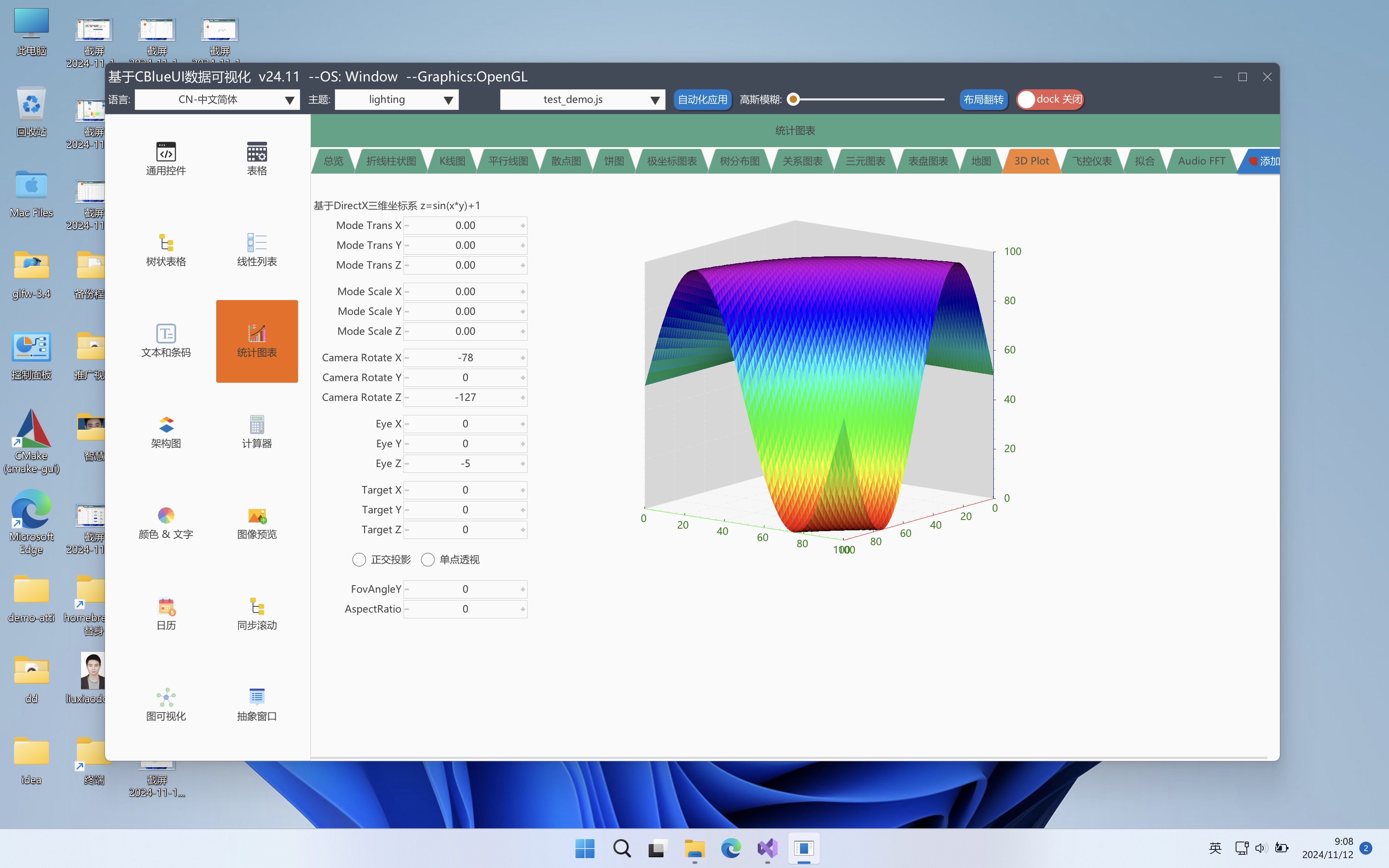Image resolution: width=1389 pixels, height=868 pixels.
Task: Switch to the Audio FFT tab
Action: pos(1201,161)
